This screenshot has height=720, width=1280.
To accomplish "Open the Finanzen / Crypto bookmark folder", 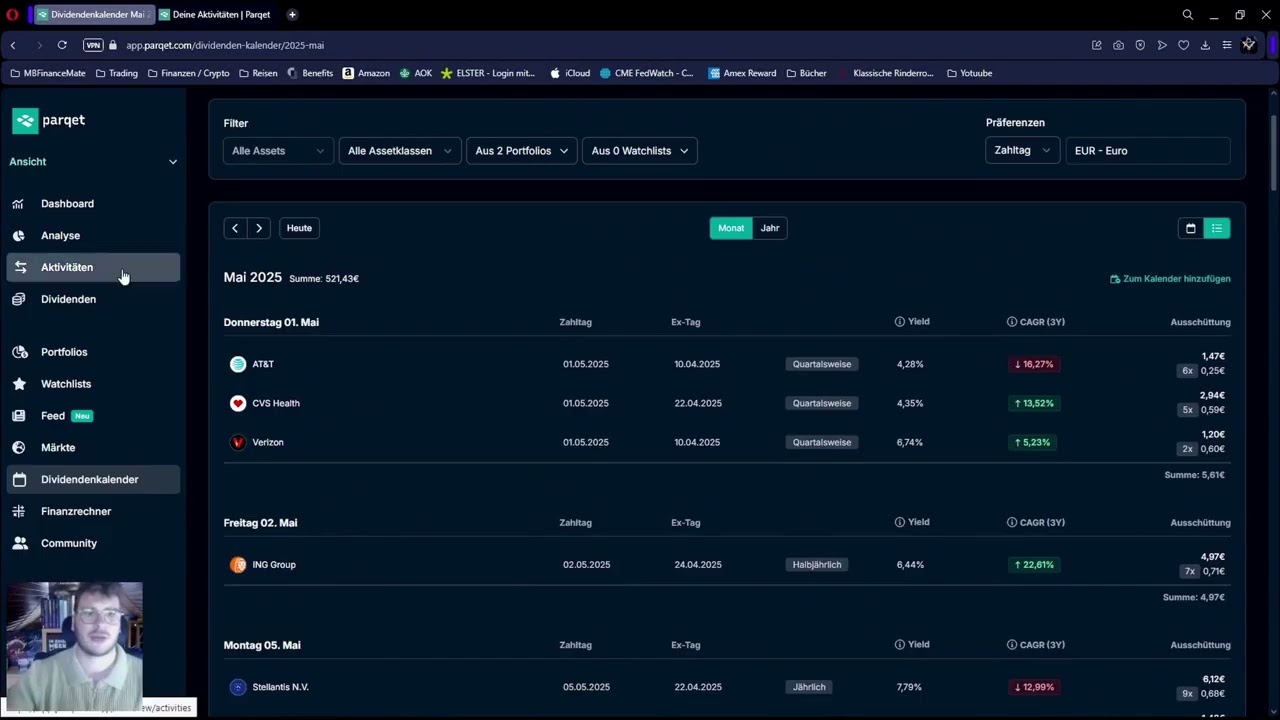I will point(188,73).
